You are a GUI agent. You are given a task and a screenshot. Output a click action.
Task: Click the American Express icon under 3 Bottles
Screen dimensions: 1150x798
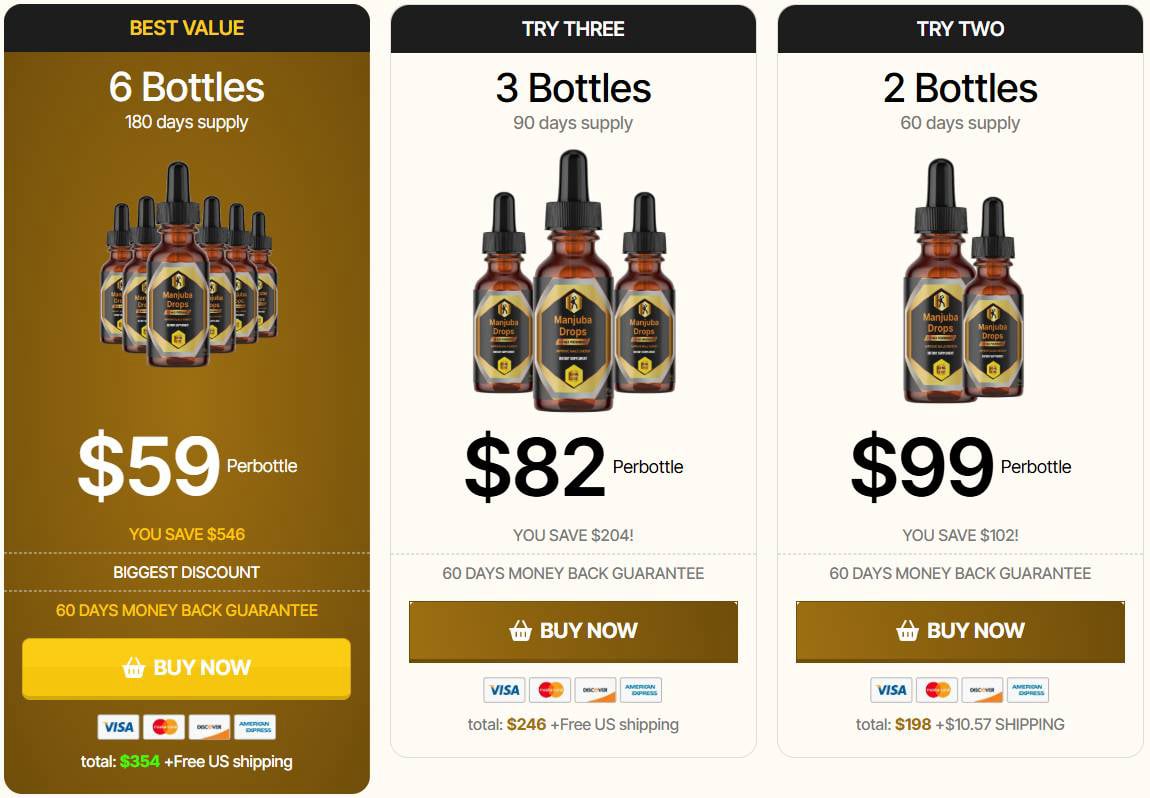tap(641, 690)
